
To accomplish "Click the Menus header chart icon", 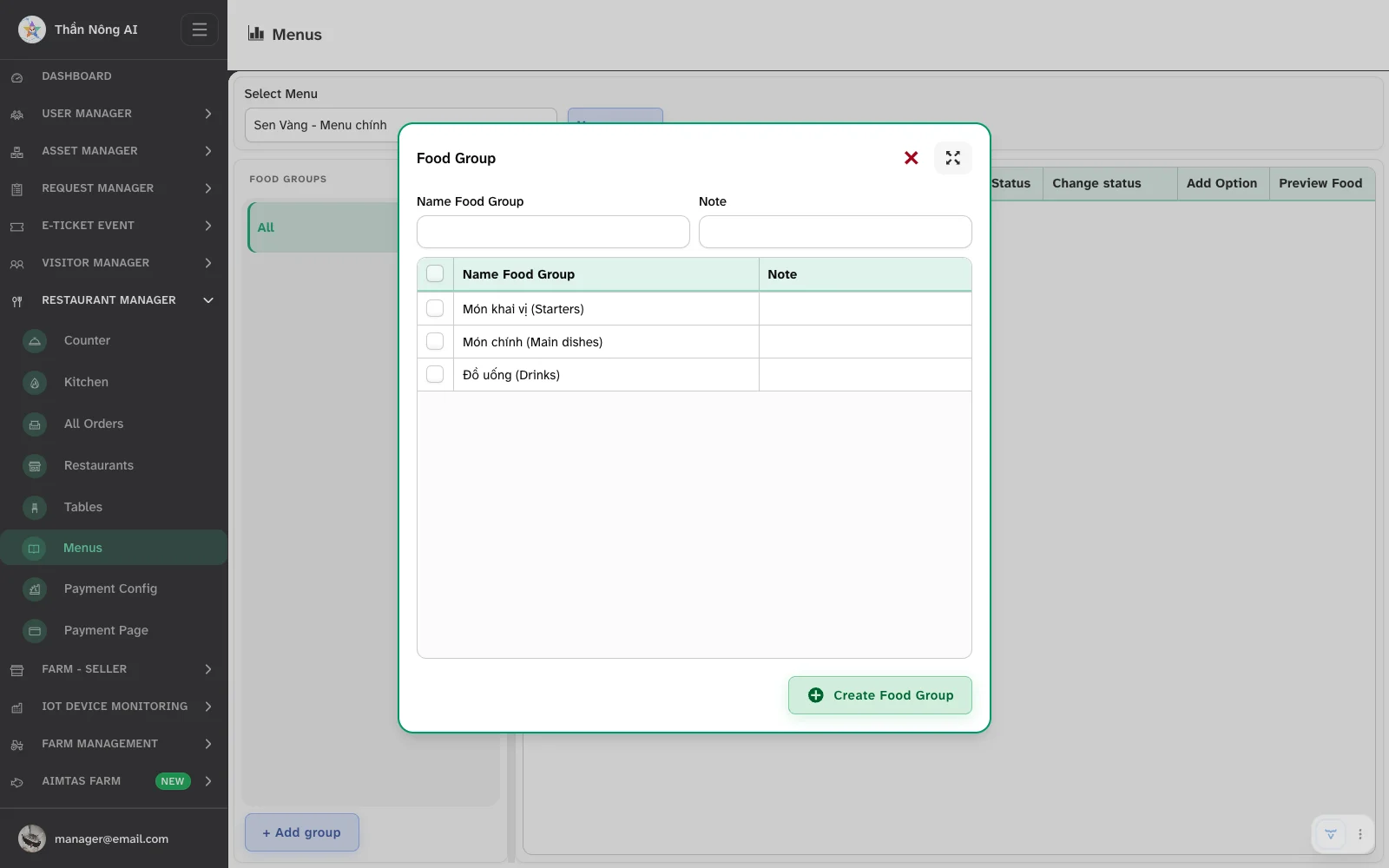I will (x=256, y=33).
